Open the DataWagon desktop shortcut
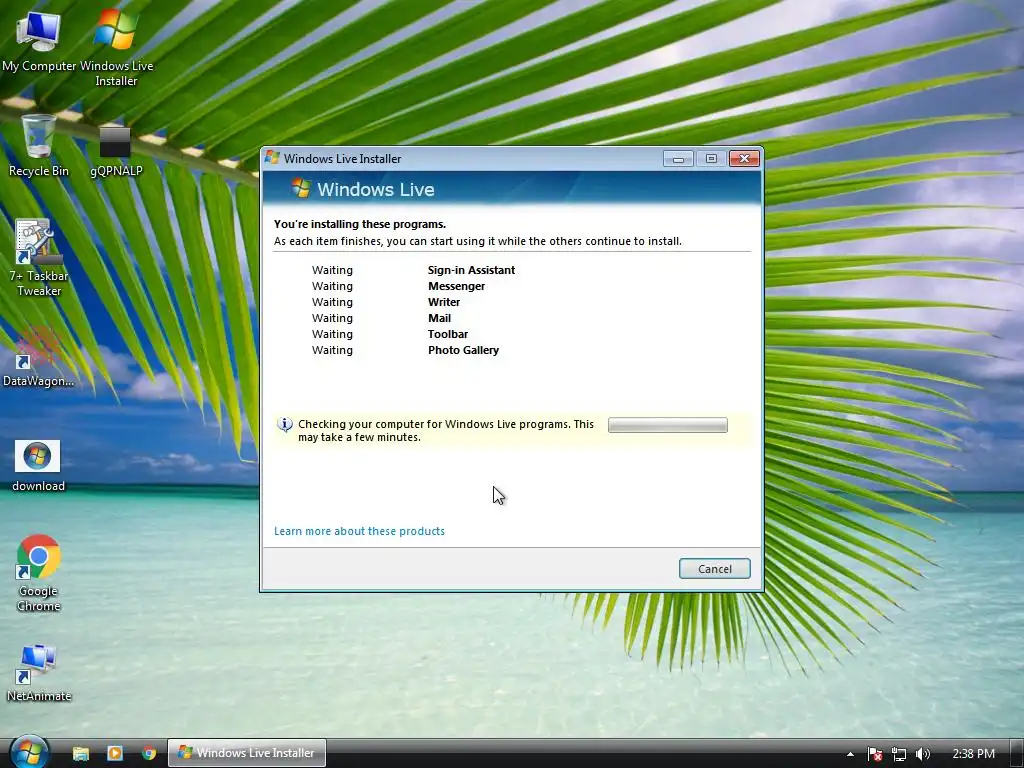The width and height of the screenshot is (1024, 768). click(39, 356)
